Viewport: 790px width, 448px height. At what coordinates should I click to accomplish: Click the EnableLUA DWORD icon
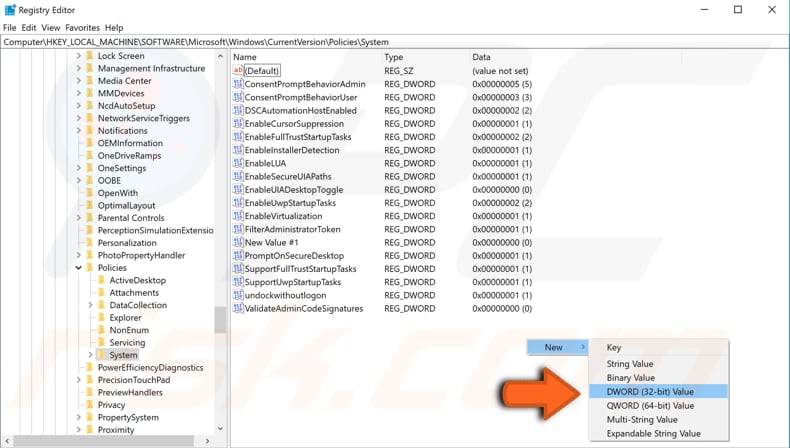coord(238,163)
